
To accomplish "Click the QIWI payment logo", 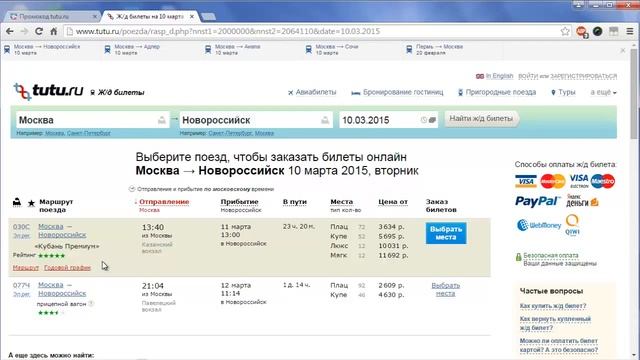I will 572,225.
